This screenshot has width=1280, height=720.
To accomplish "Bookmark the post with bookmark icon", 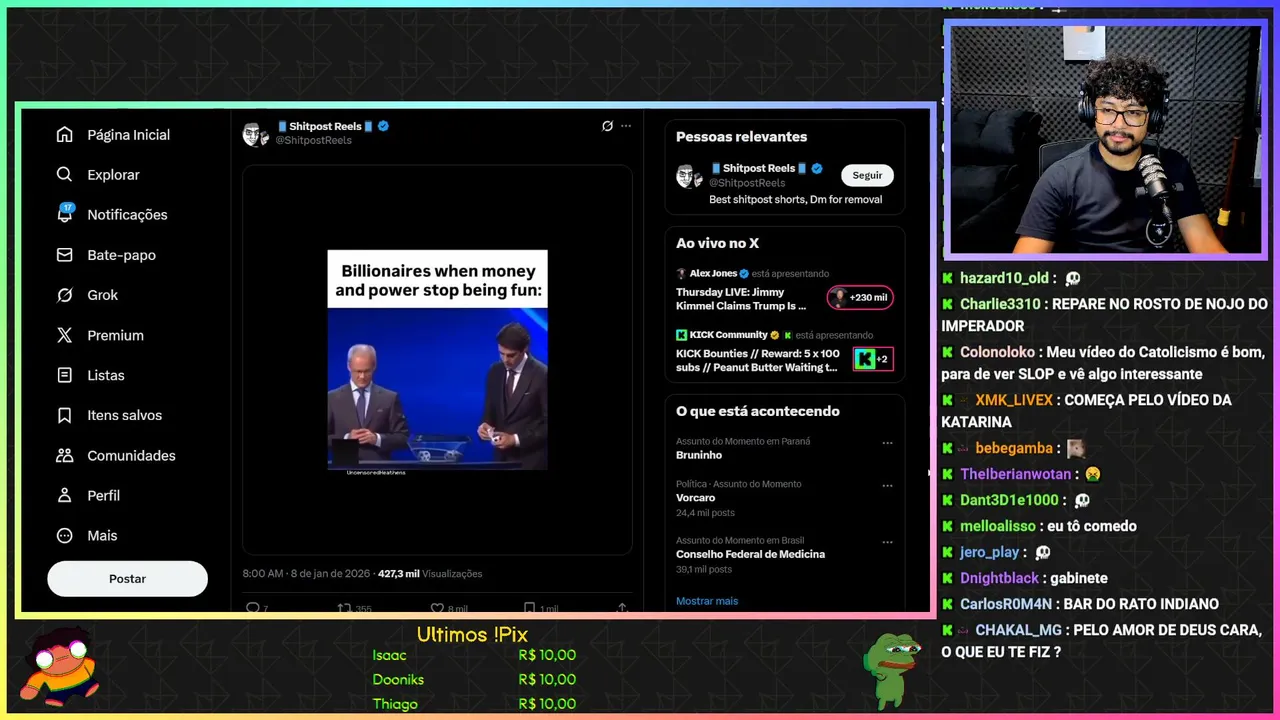I will (x=530, y=607).
